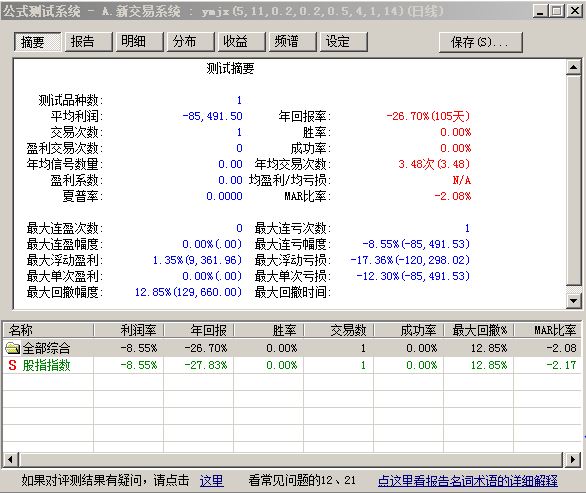Open the 点这里看报告名词术语的详细解释 link

click(468, 481)
